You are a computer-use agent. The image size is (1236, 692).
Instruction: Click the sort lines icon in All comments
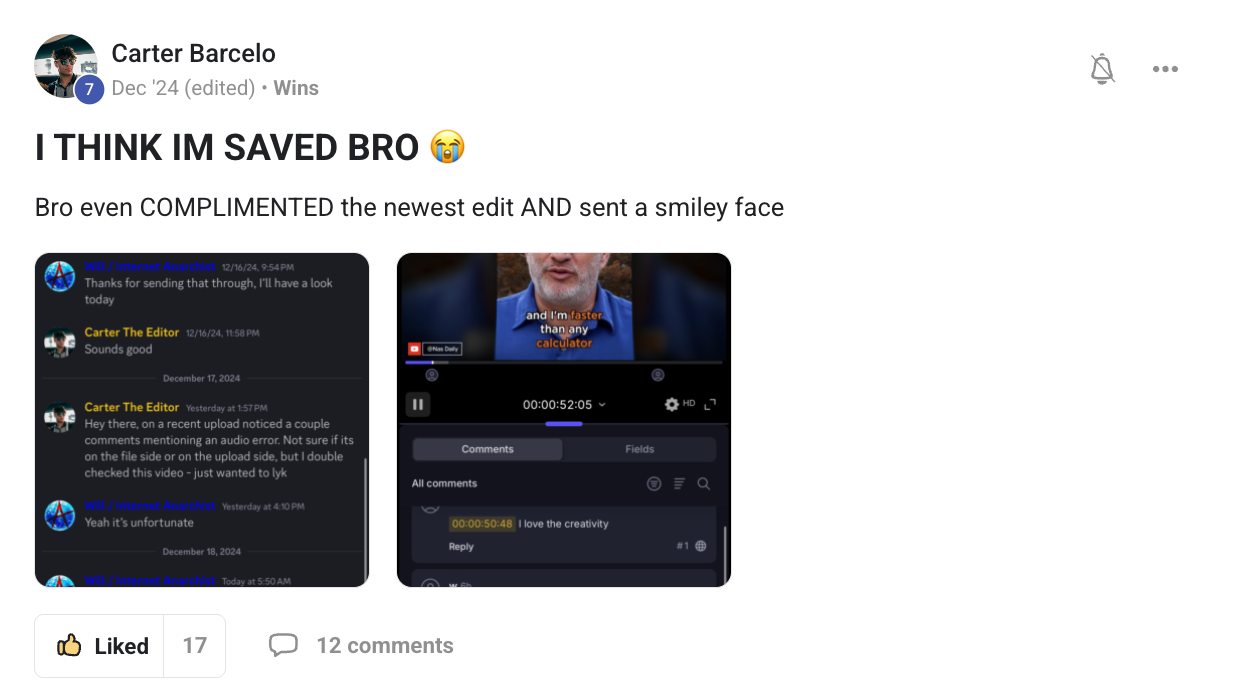pyautogui.click(x=679, y=483)
